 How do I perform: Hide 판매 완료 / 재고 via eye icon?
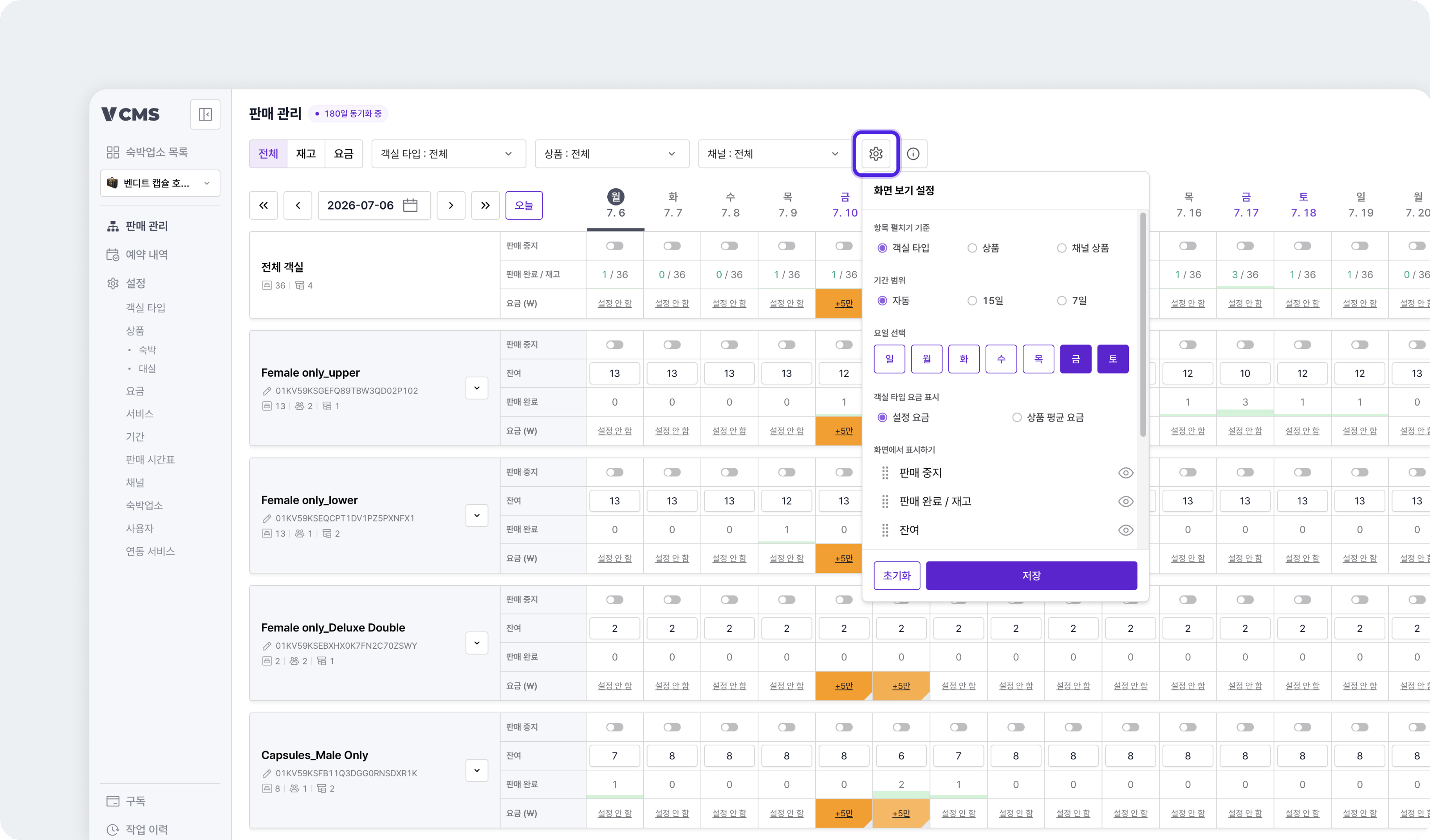pos(1126,502)
